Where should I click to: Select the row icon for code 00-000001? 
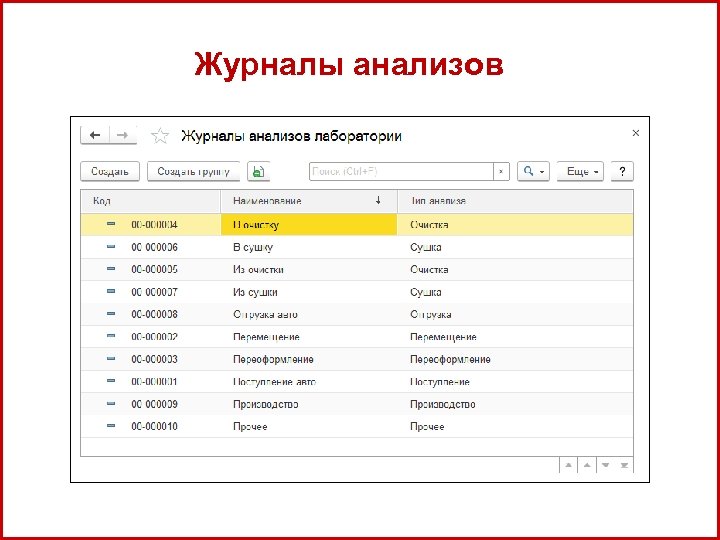[111, 381]
